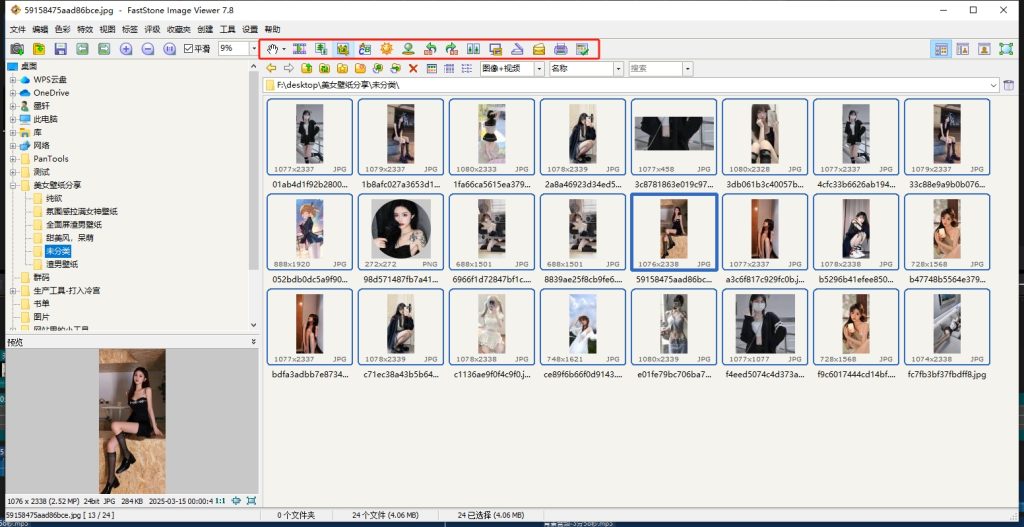This screenshot has width=1024, height=527.
Task: Open the clone stamp tool
Action: point(408,48)
